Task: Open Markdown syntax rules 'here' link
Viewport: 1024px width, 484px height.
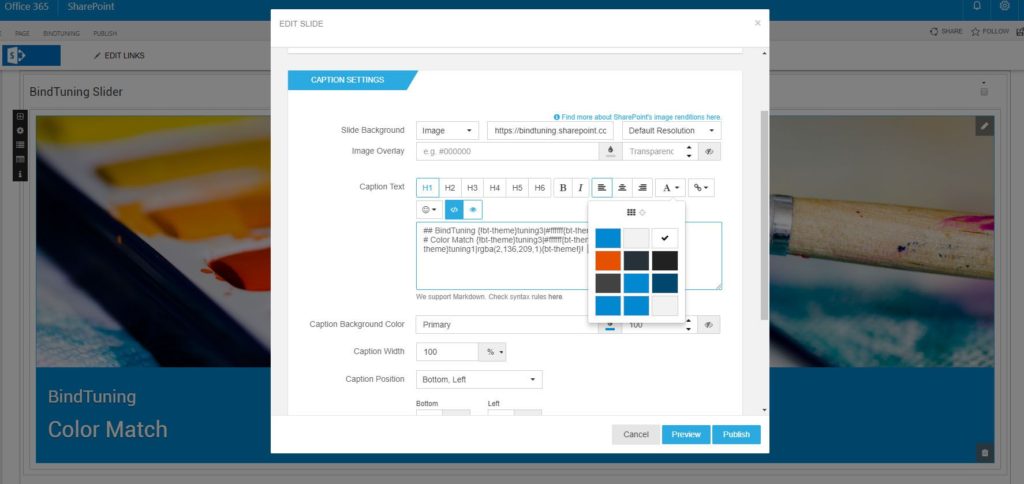Action: coord(554,297)
